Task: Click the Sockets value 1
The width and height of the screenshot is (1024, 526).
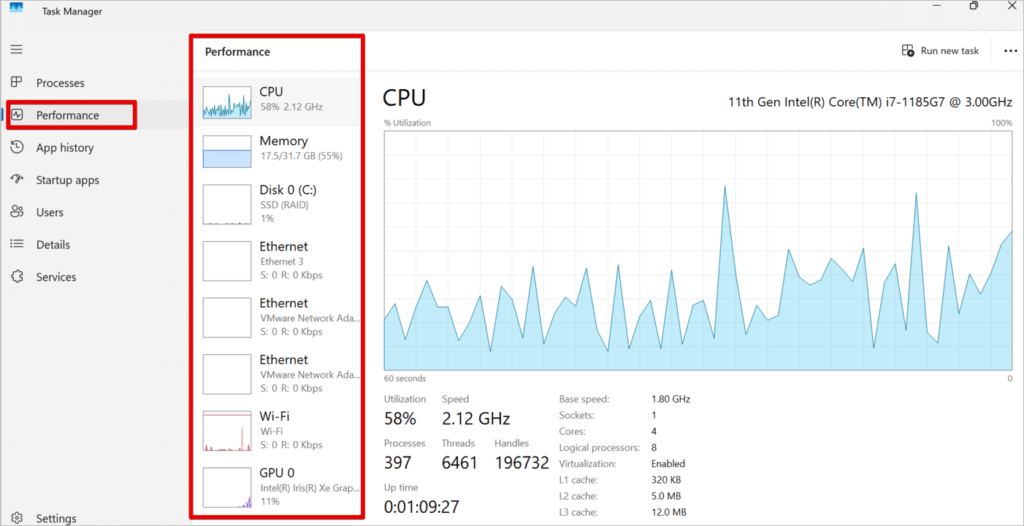Action: [654, 415]
